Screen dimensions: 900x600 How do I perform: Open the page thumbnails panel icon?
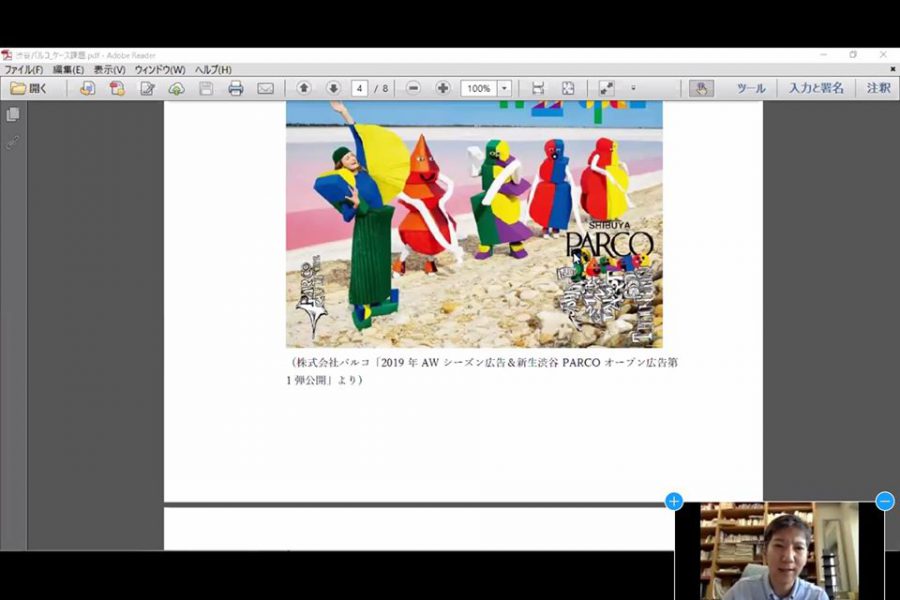tap(13, 114)
